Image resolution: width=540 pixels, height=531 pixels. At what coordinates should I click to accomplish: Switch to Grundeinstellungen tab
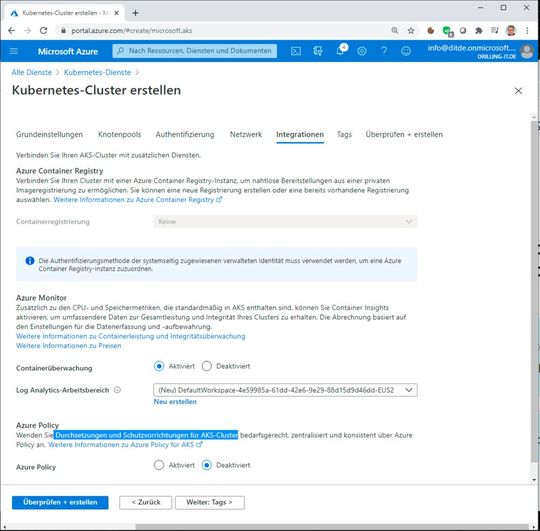49,134
